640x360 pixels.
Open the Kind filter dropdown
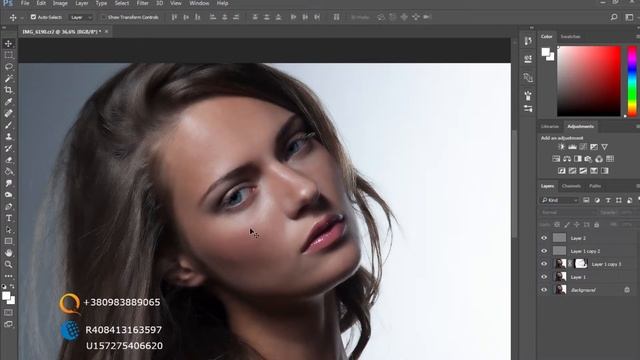pyautogui.click(x=560, y=200)
